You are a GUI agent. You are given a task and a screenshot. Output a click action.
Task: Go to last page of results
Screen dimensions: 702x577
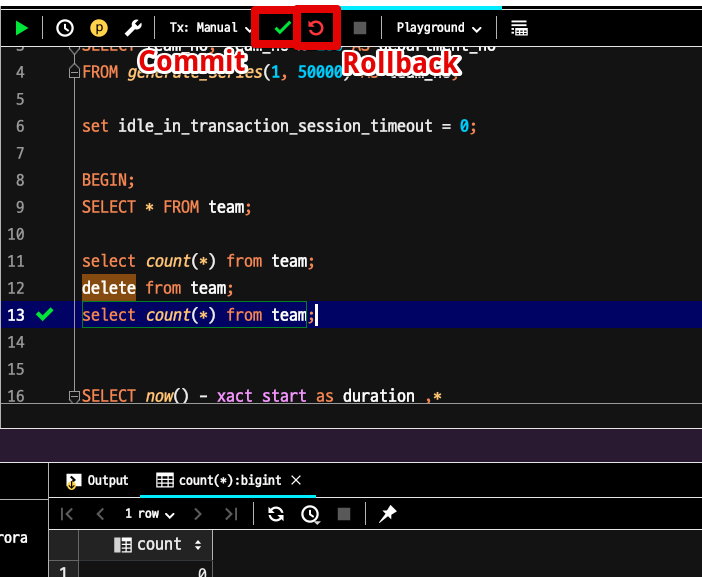point(231,514)
